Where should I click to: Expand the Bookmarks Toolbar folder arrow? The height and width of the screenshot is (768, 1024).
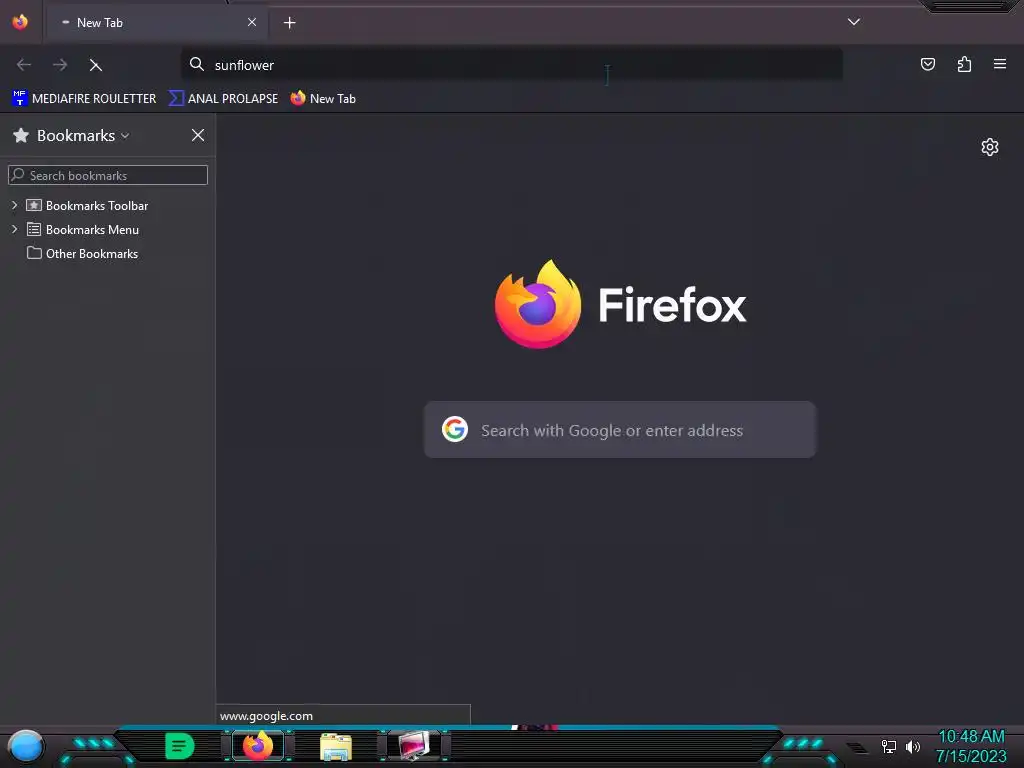[x=15, y=205]
